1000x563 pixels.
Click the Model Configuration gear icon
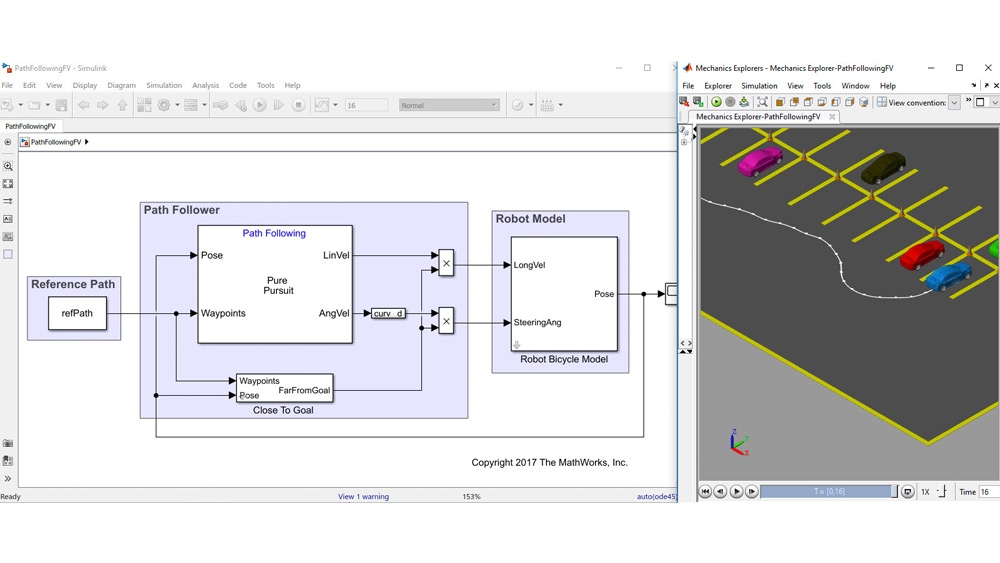click(165, 105)
